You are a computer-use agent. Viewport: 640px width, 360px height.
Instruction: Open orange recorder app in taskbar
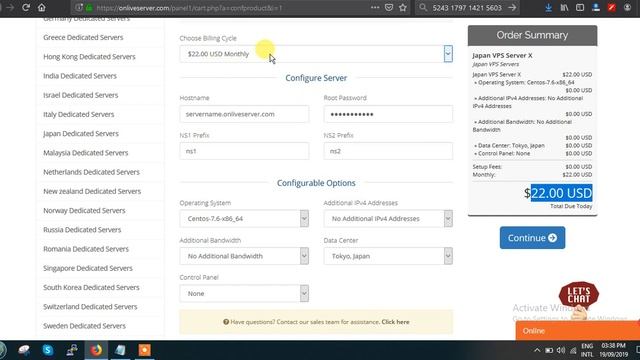coord(144,350)
